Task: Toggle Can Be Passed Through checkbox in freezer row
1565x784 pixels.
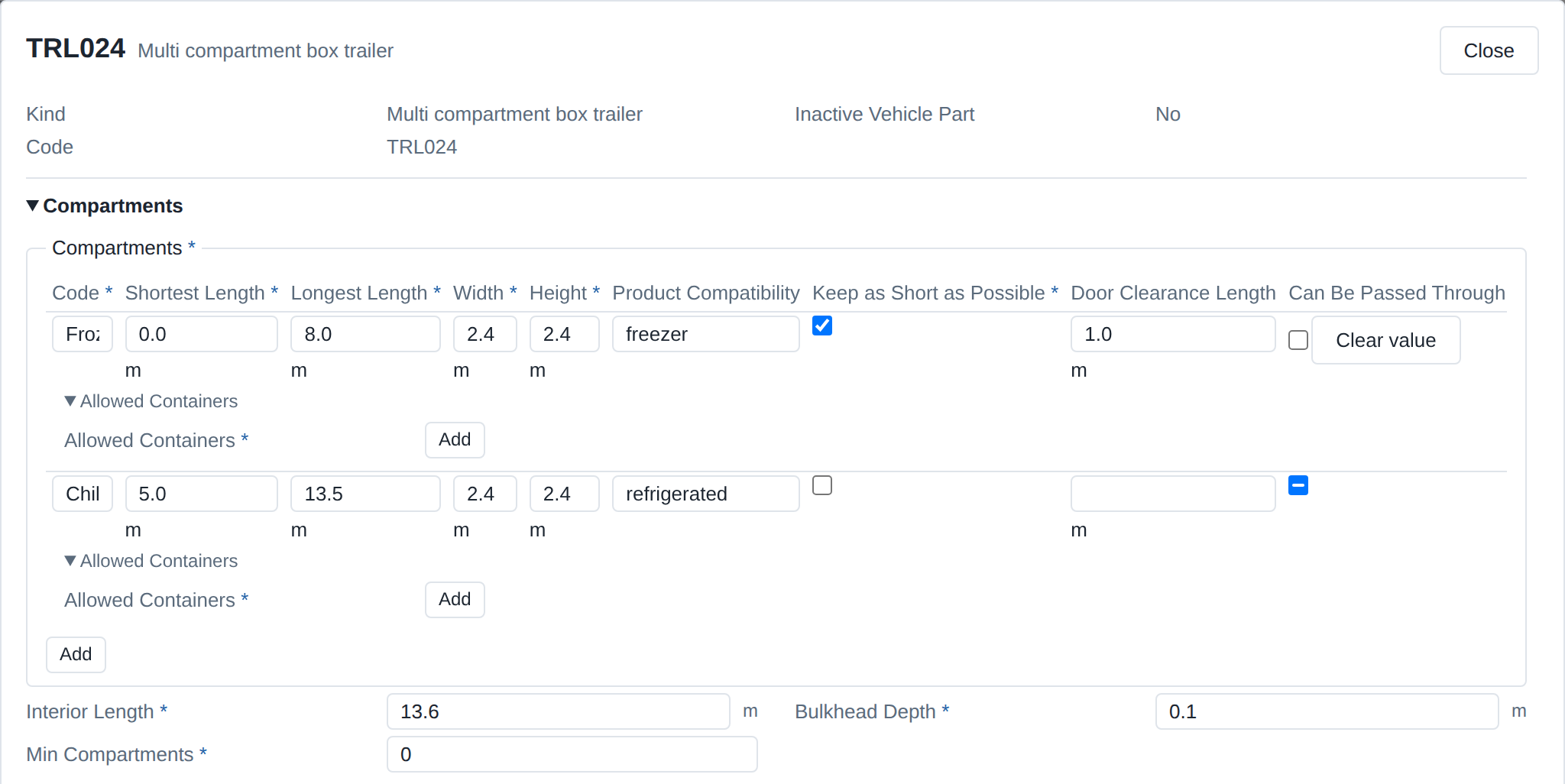Action: point(1298,340)
